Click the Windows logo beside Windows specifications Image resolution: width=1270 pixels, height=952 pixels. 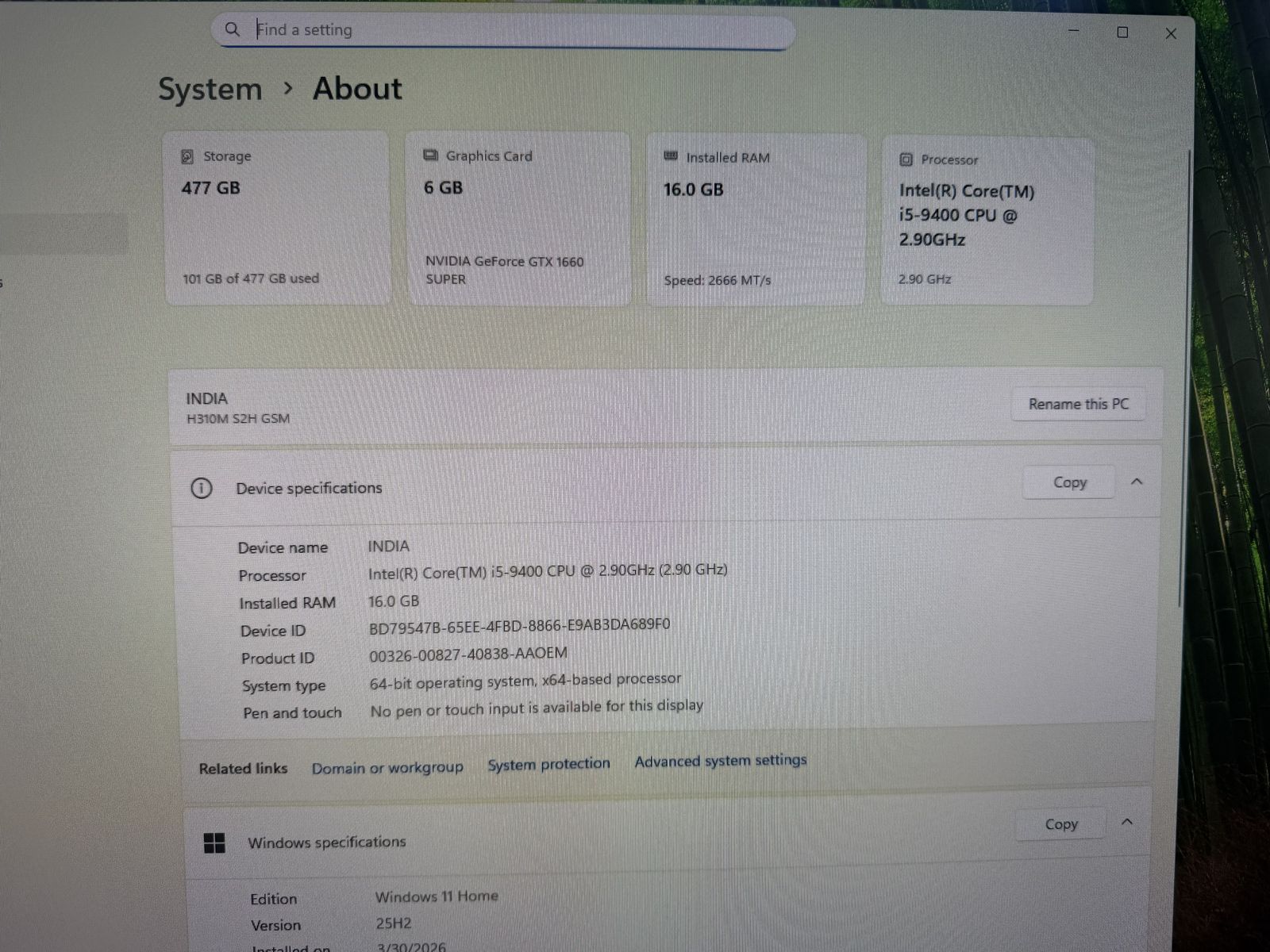214,843
